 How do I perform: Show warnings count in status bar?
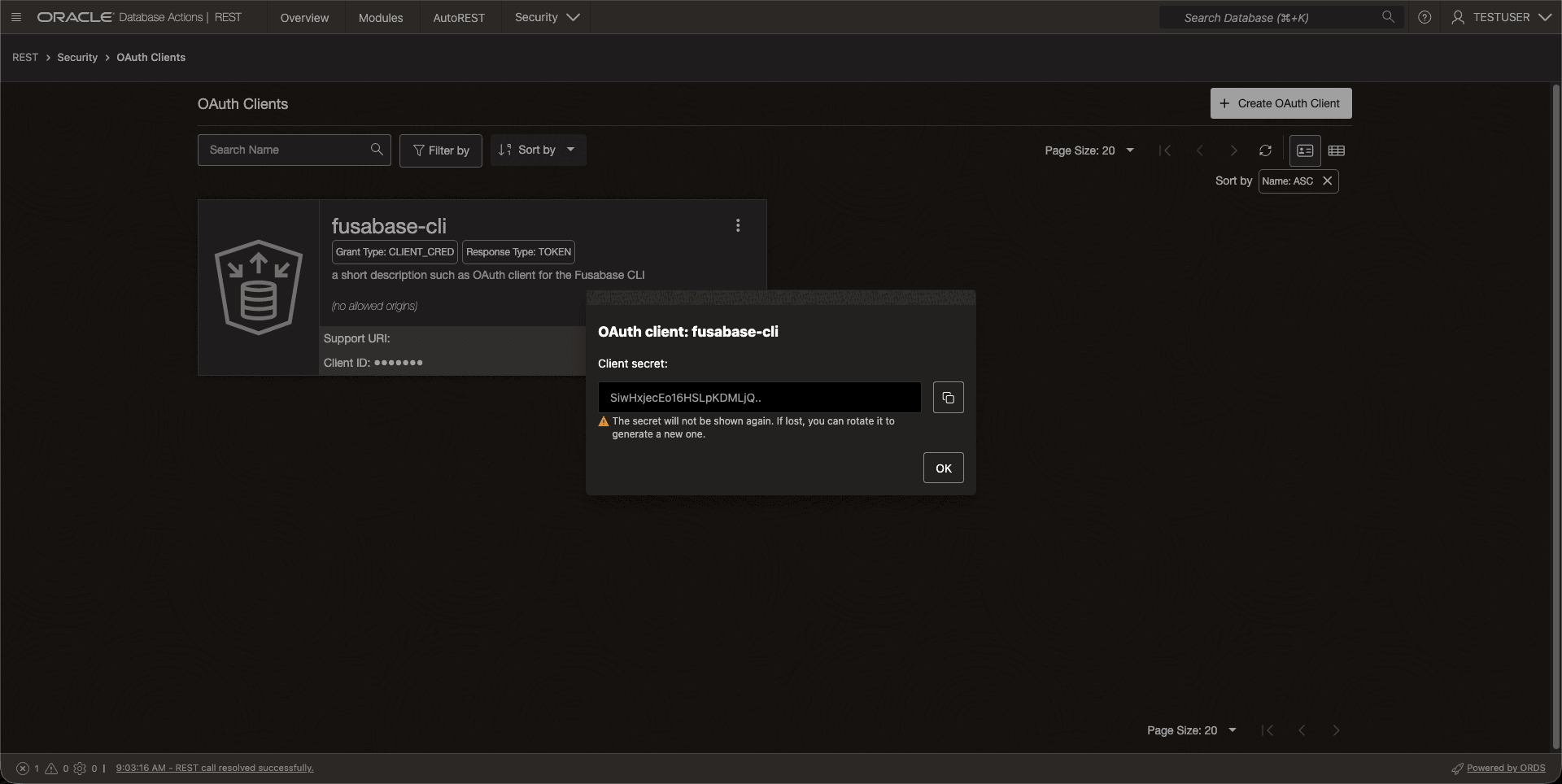(57, 768)
